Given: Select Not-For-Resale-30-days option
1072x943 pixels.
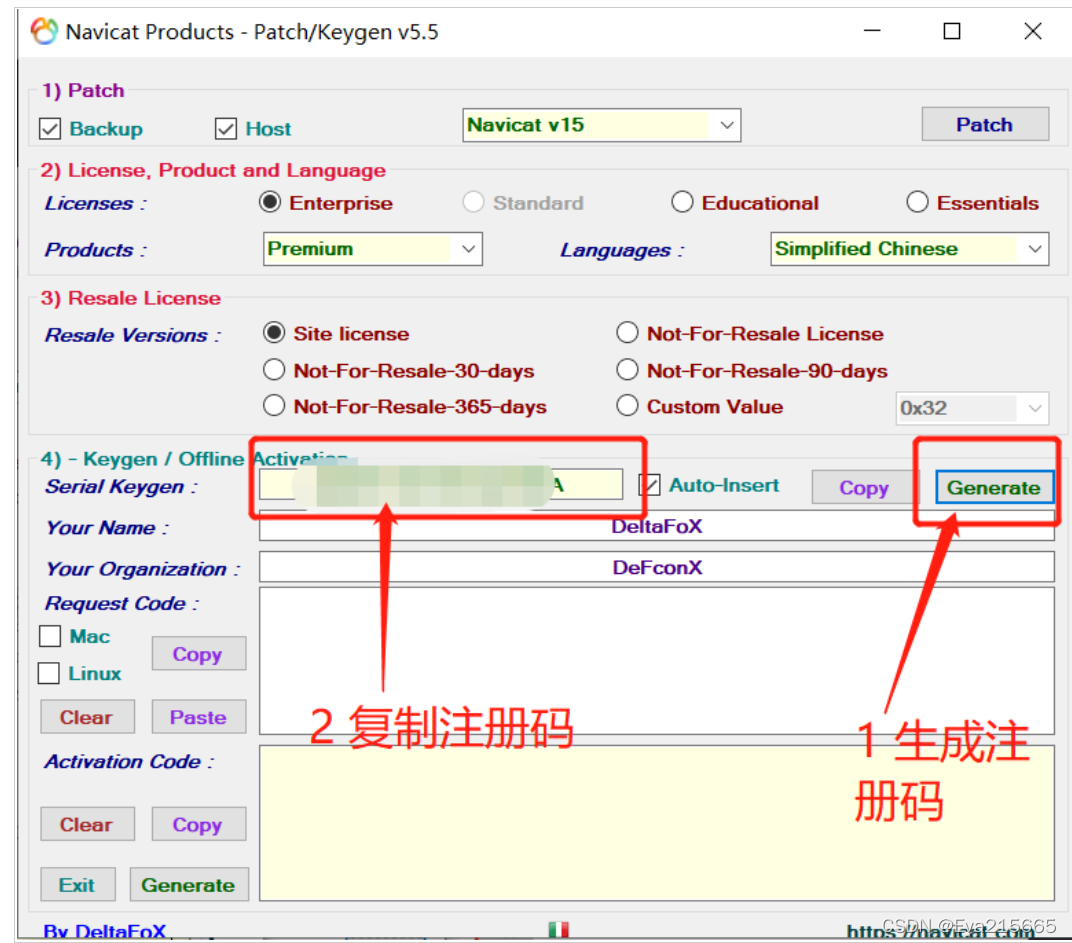Looking at the screenshot, I should point(274,370).
